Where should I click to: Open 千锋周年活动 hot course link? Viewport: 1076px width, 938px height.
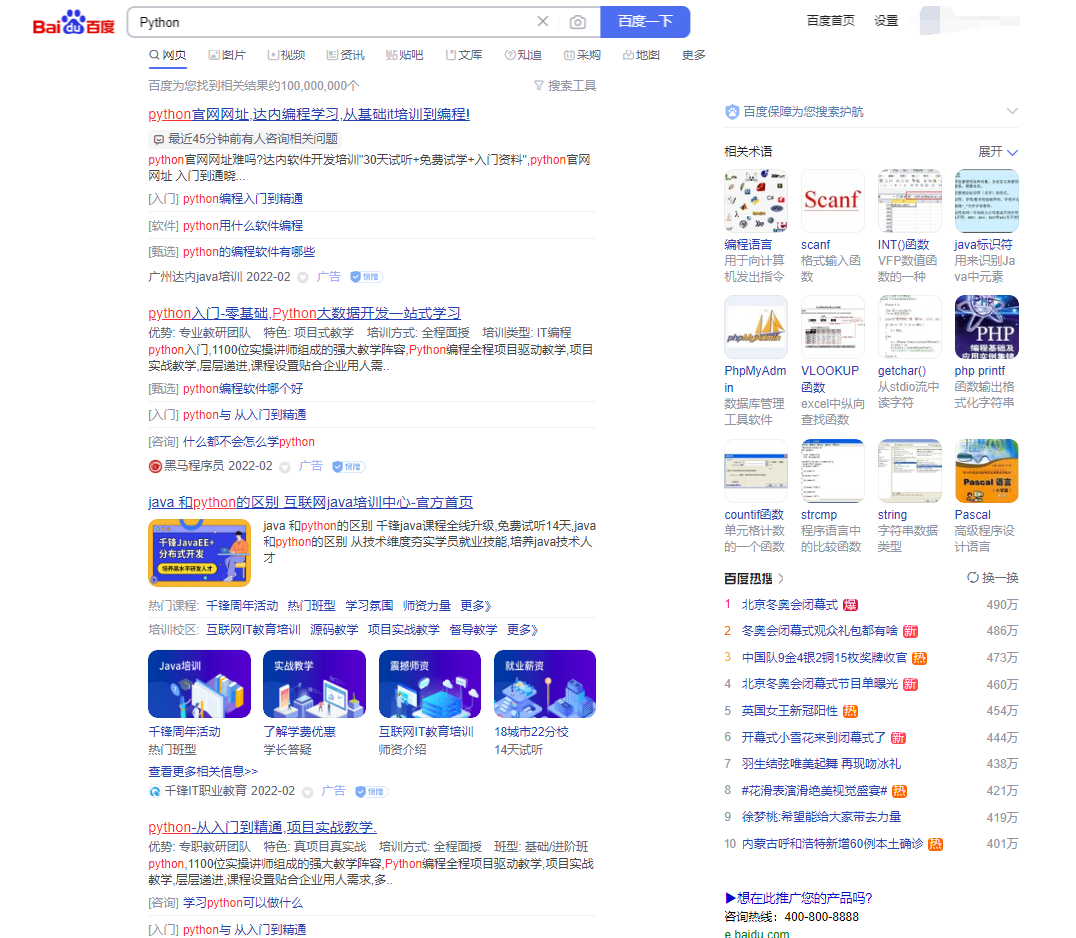click(x=242, y=606)
